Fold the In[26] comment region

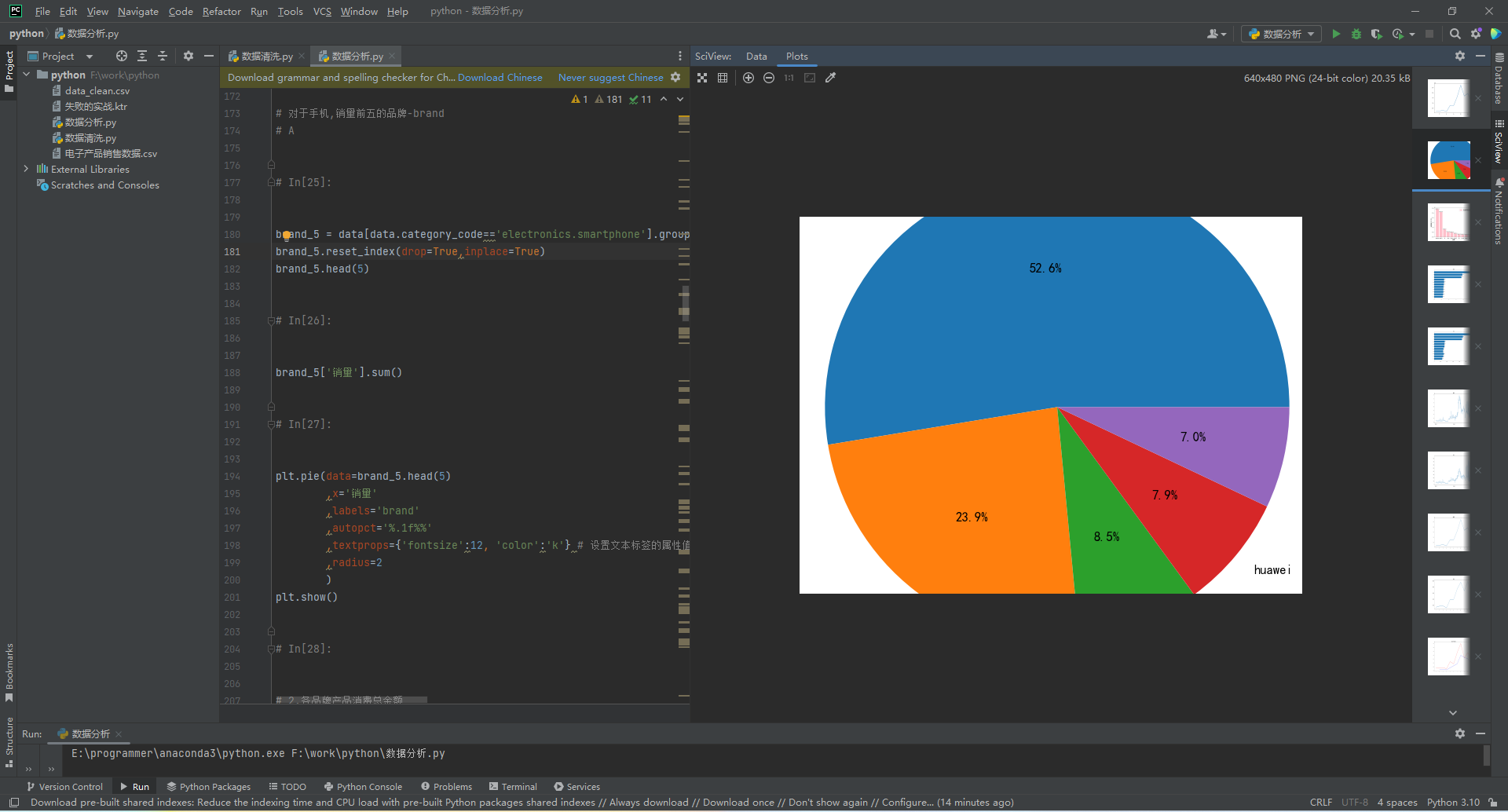pos(271,320)
